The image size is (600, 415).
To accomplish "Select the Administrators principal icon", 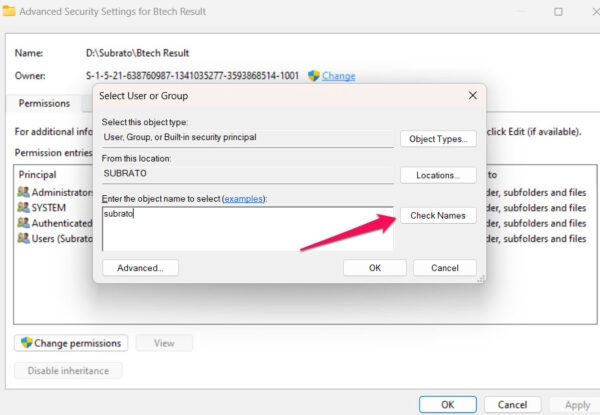I will pyautogui.click(x=23, y=192).
